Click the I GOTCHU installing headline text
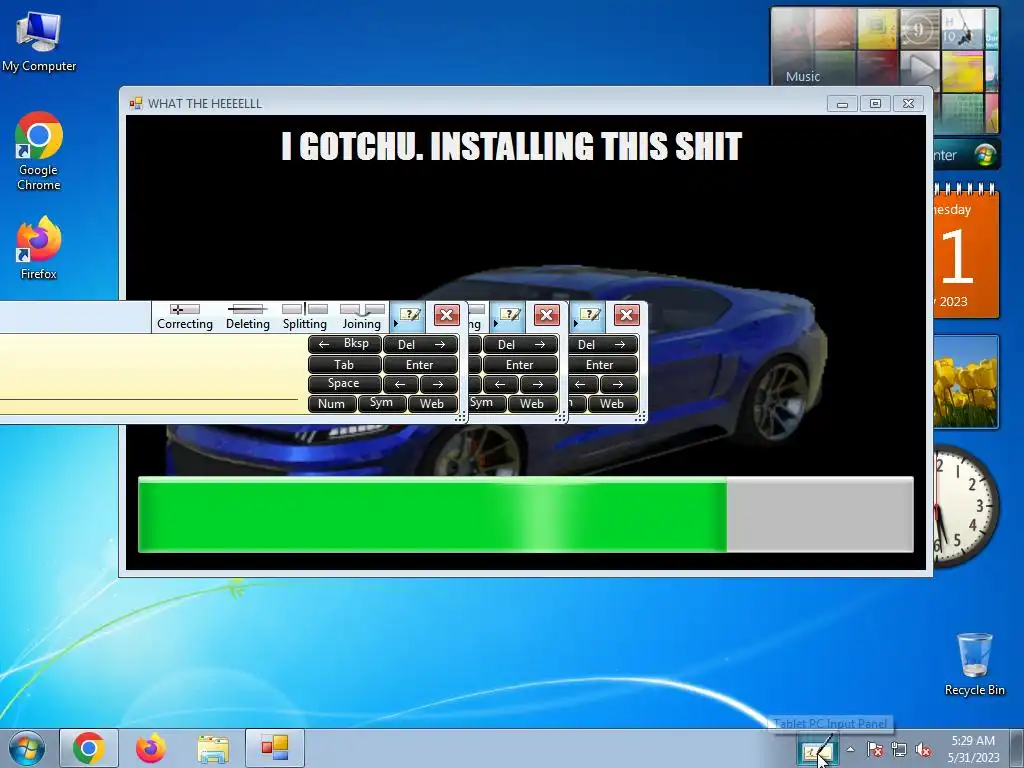The width and height of the screenshot is (1024, 768). [512, 146]
